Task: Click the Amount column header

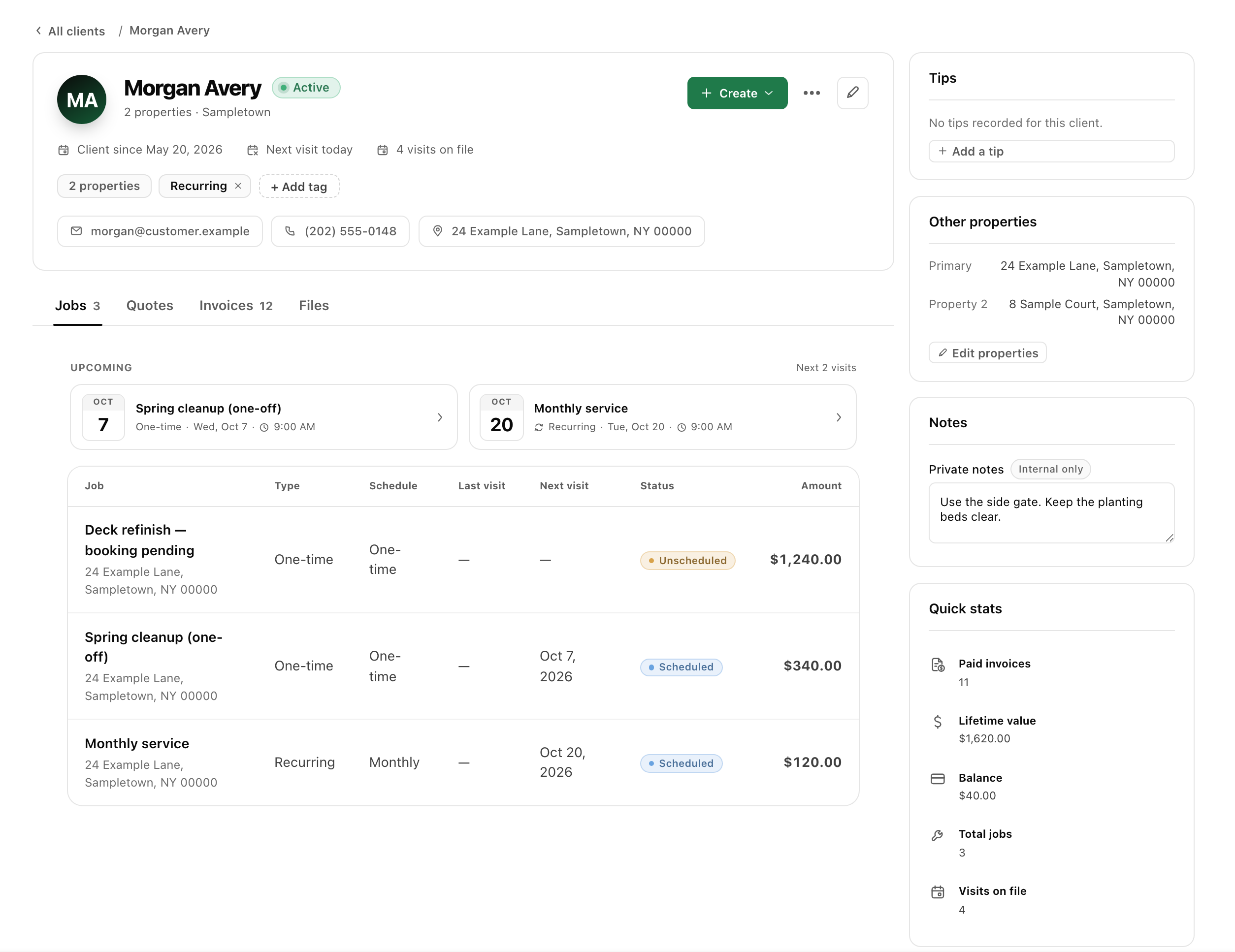Action: click(x=821, y=486)
